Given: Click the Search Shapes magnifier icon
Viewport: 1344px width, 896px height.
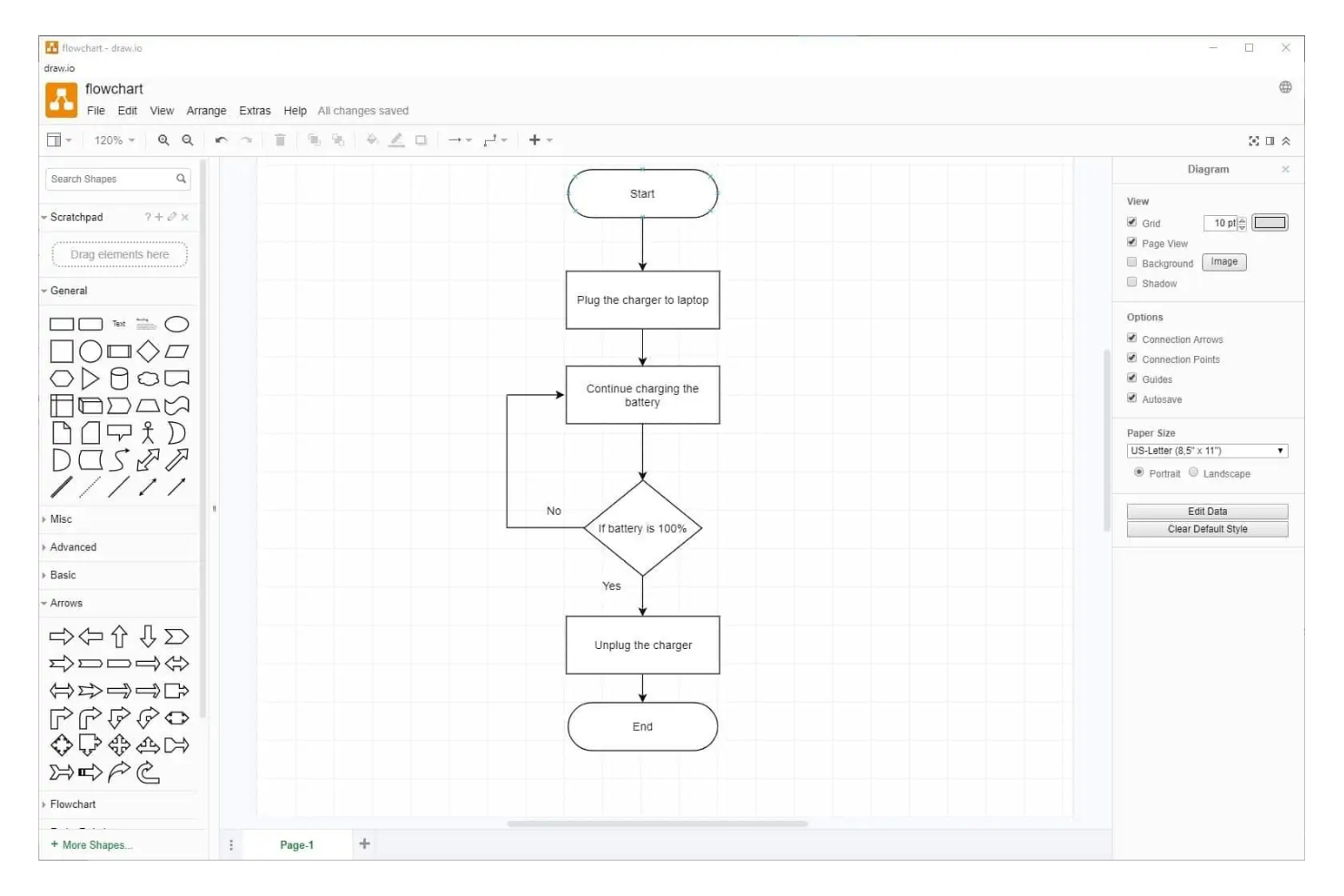Looking at the screenshot, I should click(x=181, y=179).
